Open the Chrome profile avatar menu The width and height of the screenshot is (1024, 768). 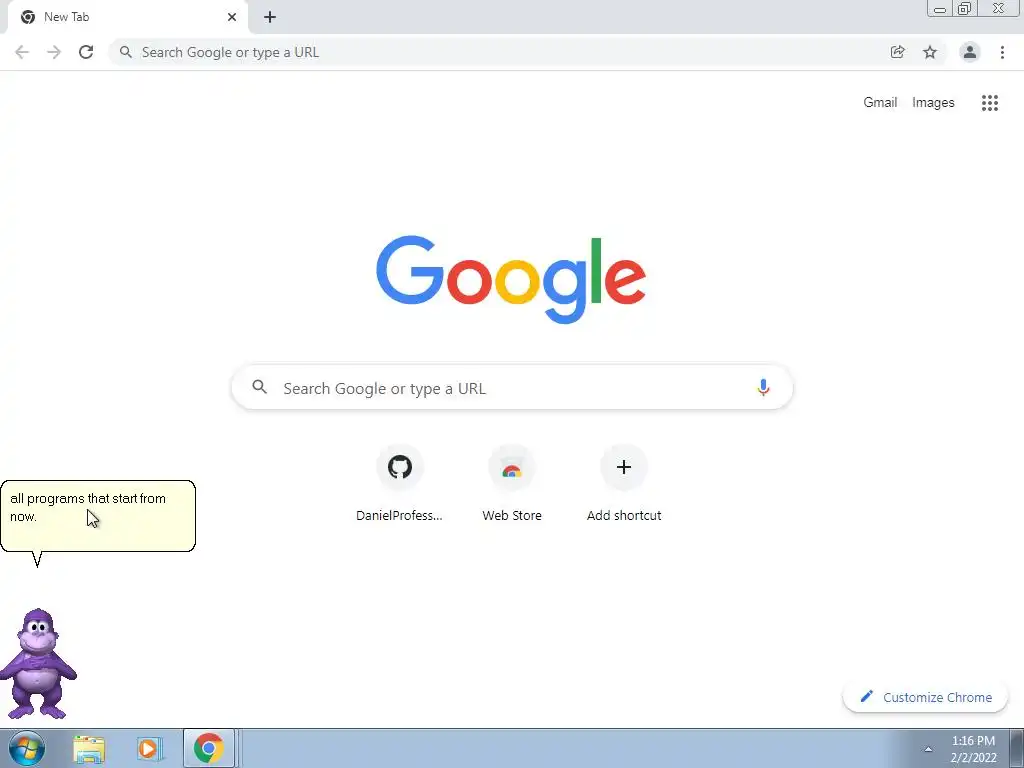970,52
